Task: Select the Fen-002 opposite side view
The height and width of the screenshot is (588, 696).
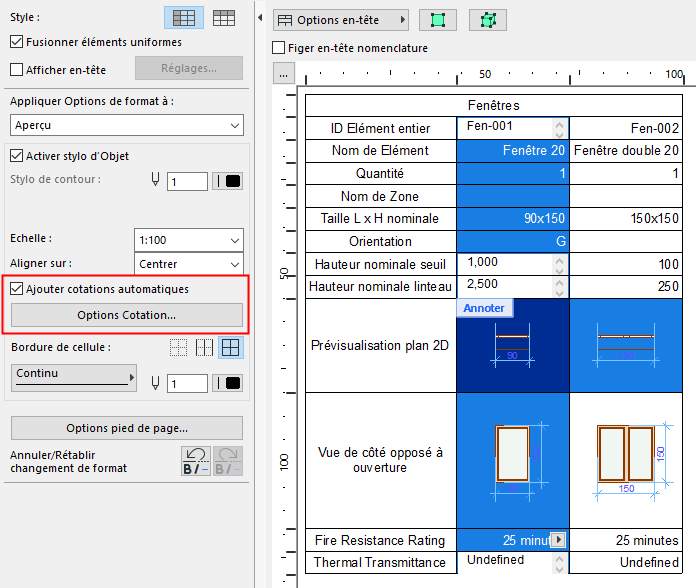Action: [x=626, y=461]
